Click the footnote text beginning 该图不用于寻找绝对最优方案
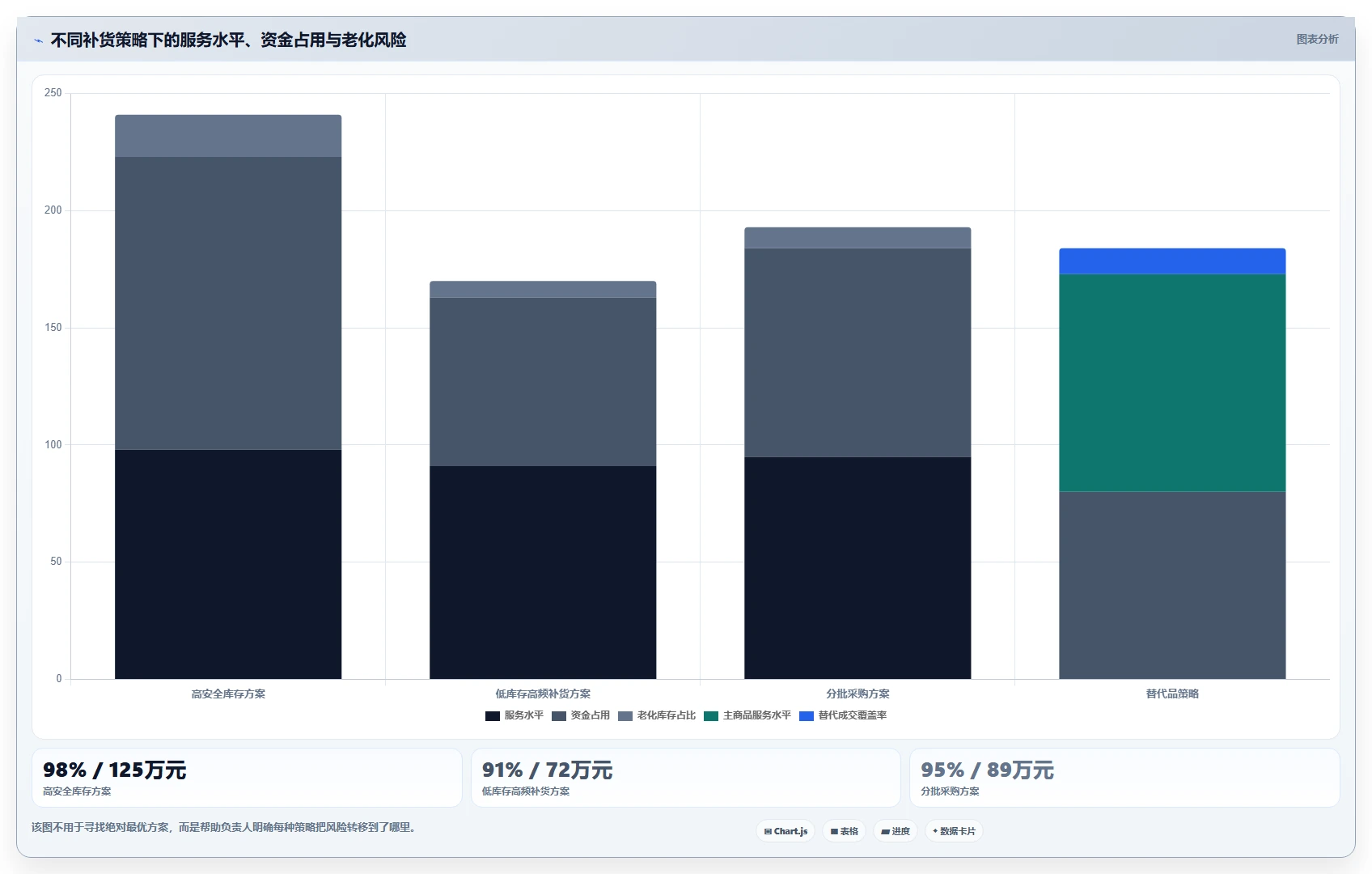The image size is (1372, 874). [x=226, y=827]
